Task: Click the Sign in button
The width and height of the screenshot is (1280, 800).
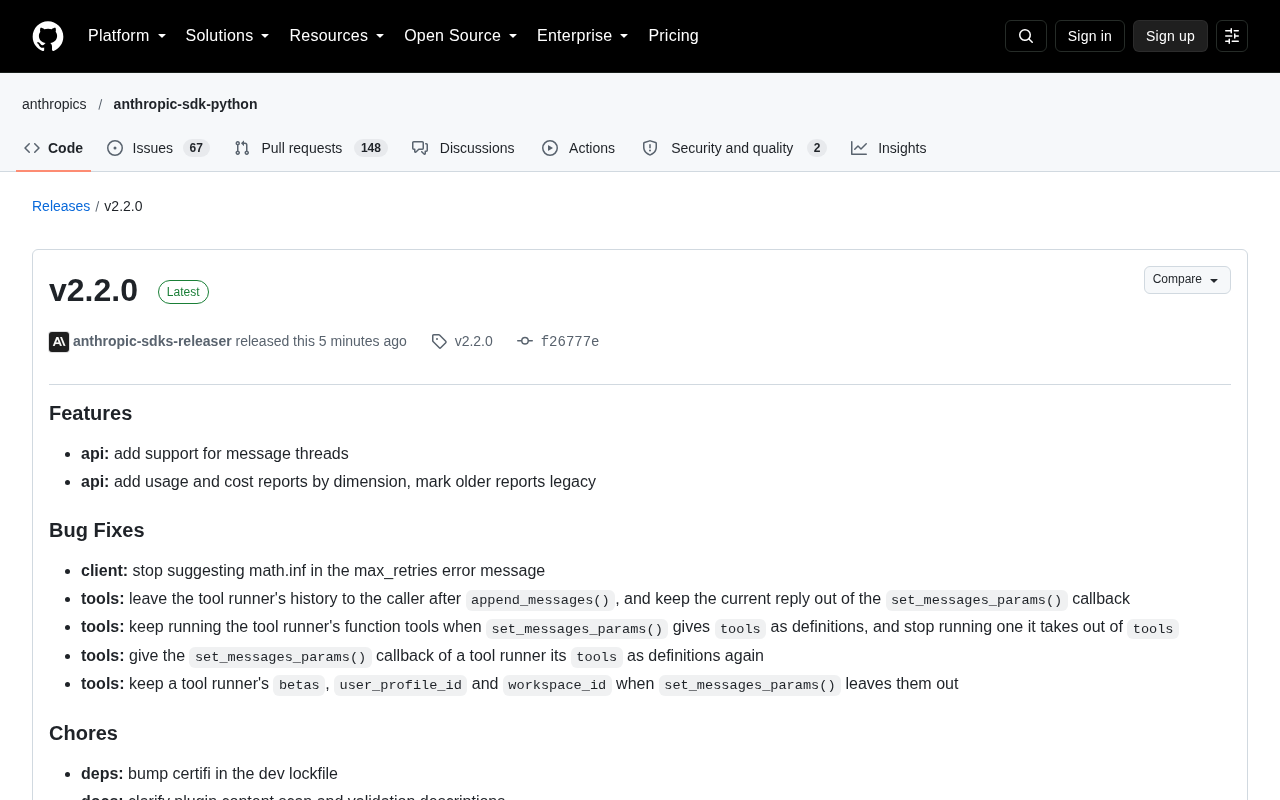Action: [x=1090, y=36]
